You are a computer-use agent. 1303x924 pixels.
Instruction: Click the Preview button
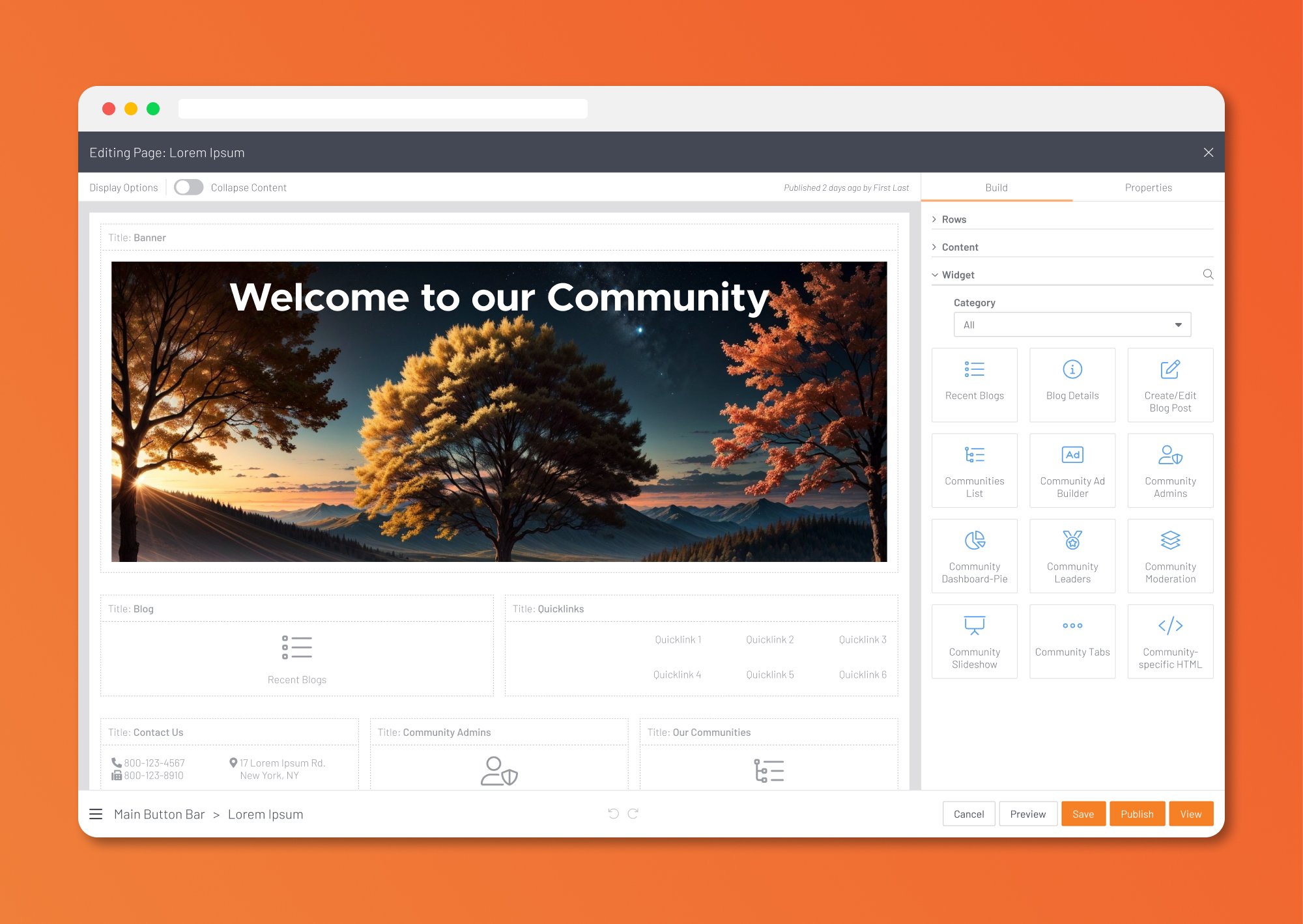click(x=1027, y=814)
